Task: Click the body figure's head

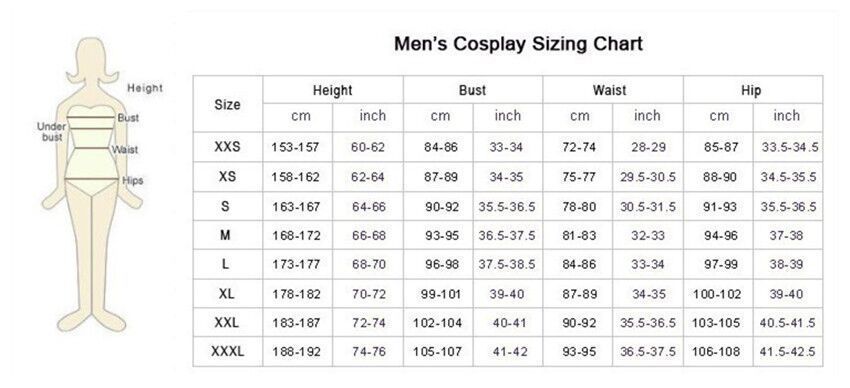Action: 92,58
